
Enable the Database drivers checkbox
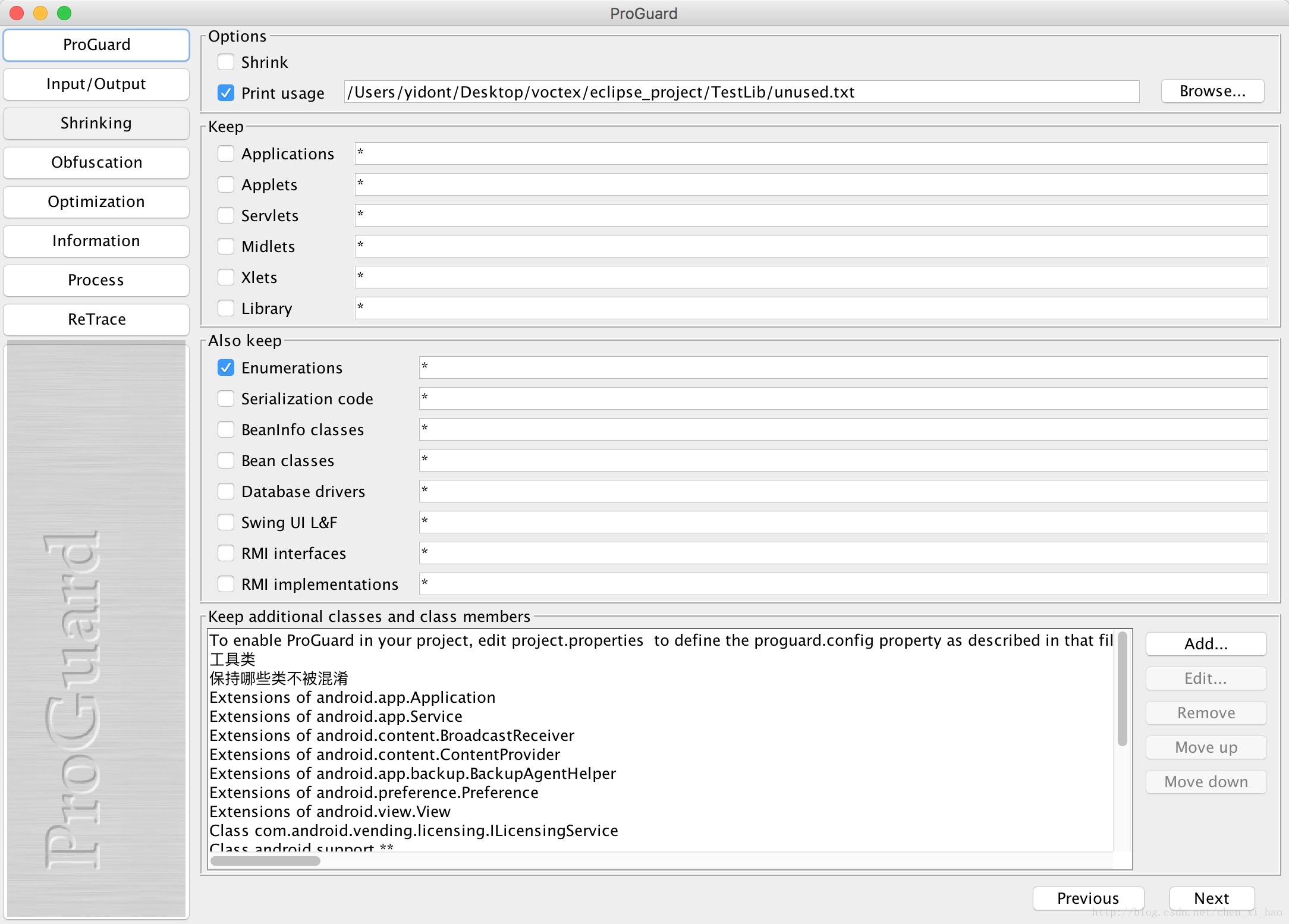pos(226,491)
